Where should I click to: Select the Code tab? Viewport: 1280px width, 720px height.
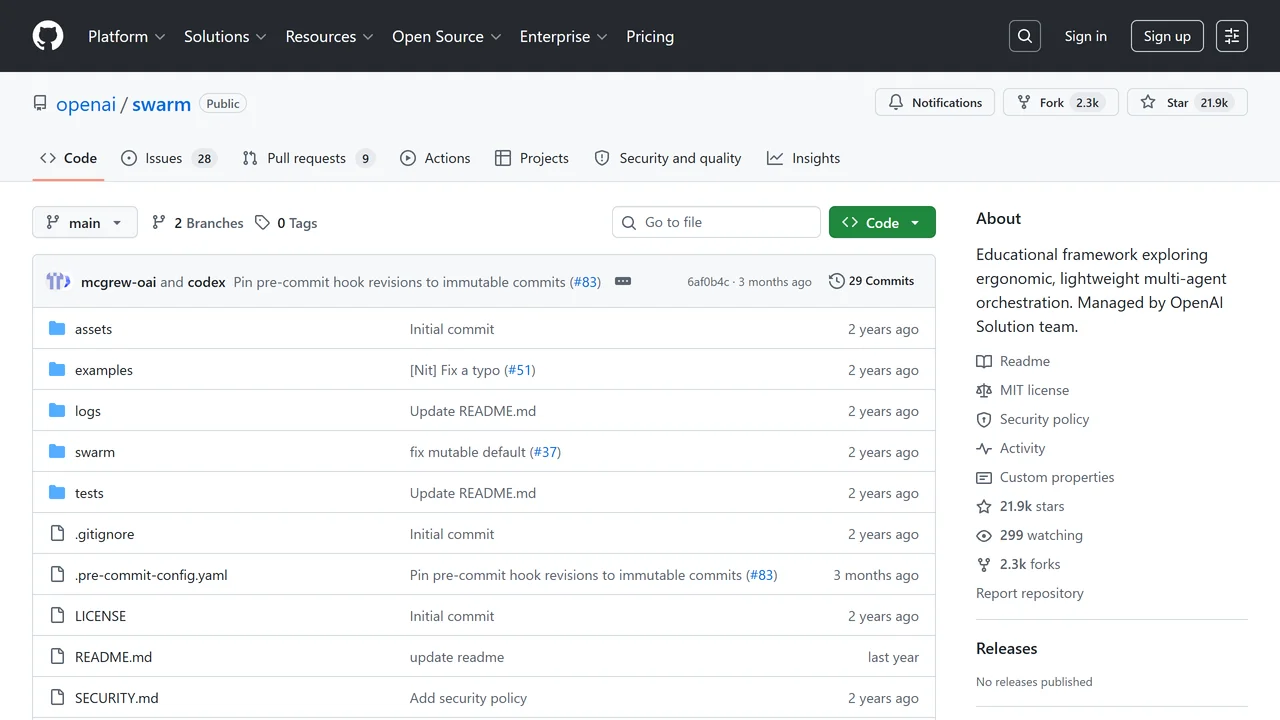tap(68, 158)
